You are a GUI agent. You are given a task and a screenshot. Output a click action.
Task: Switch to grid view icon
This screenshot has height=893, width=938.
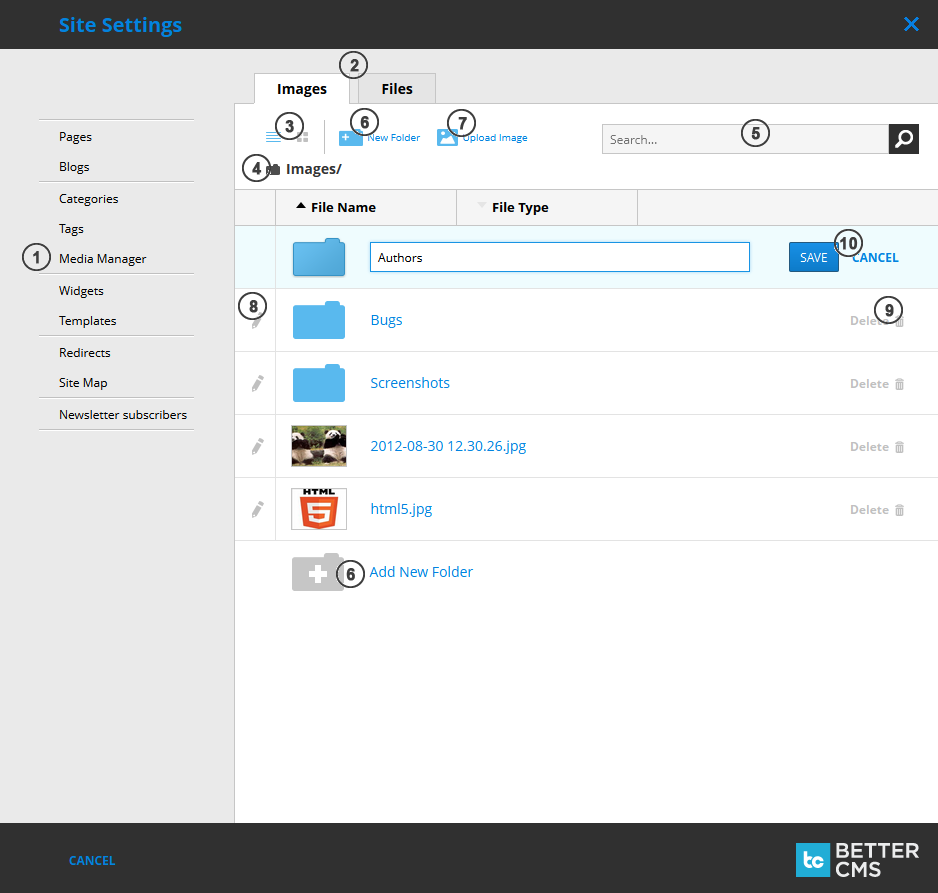303,137
